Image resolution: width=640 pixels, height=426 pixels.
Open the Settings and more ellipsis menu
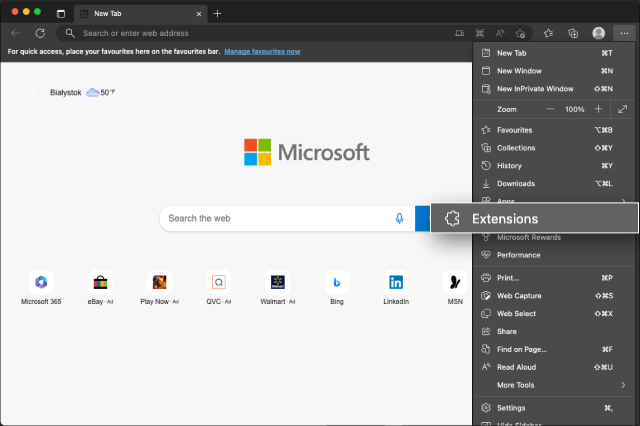click(625, 33)
